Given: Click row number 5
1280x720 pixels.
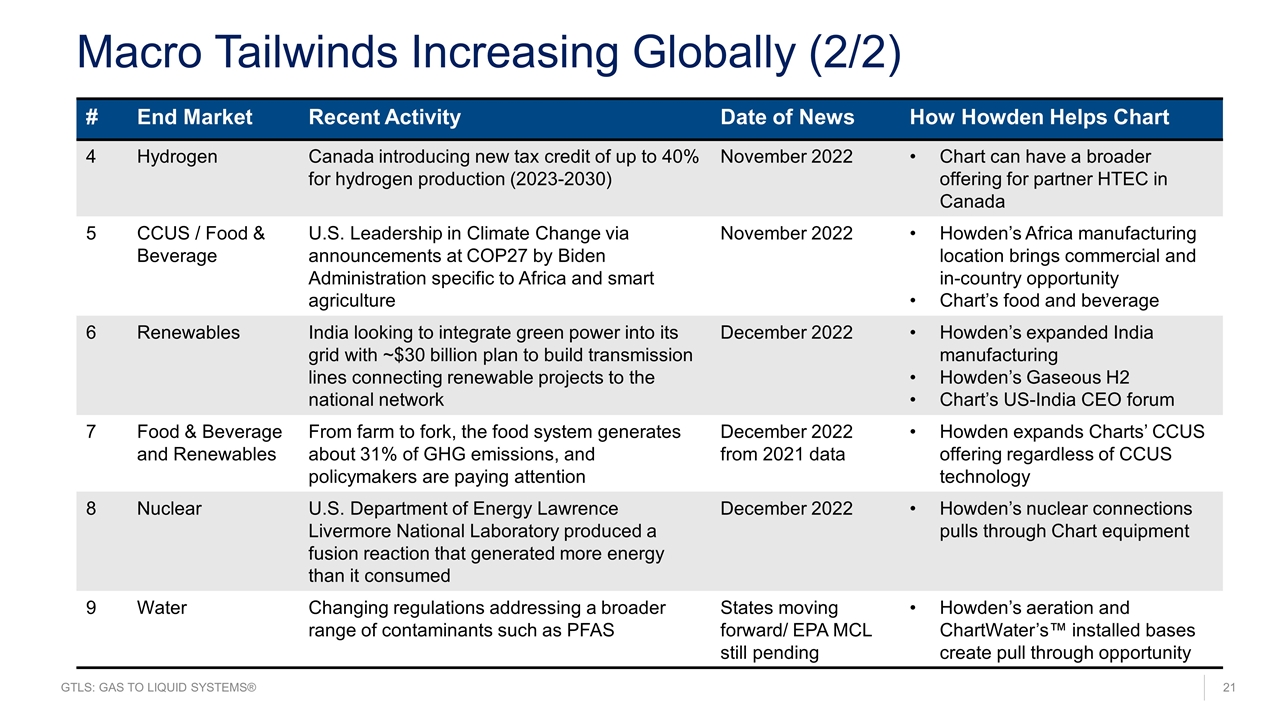Looking at the screenshot, I should pyautogui.click(x=91, y=234).
